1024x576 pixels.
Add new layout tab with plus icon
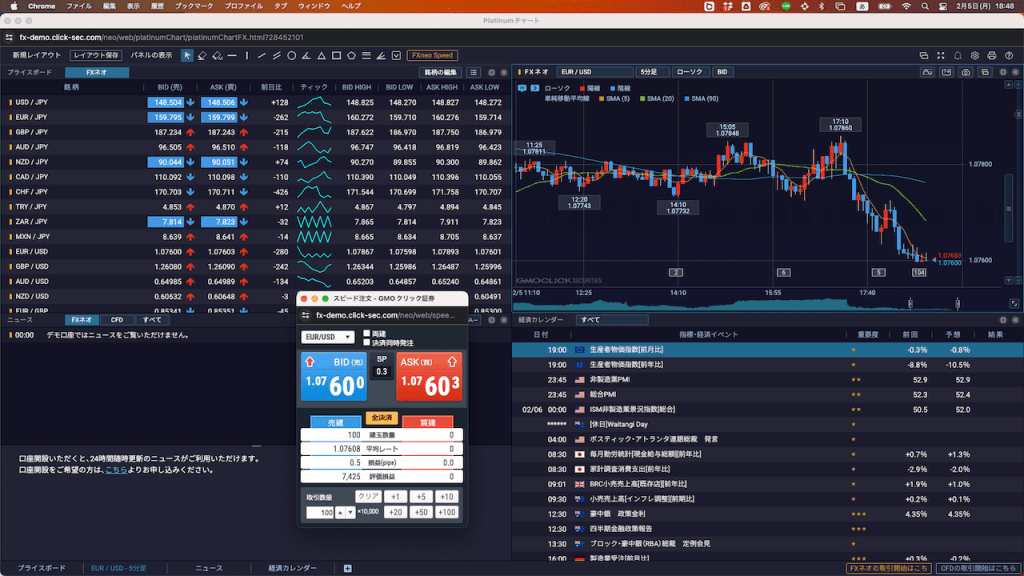[x=347, y=568]
